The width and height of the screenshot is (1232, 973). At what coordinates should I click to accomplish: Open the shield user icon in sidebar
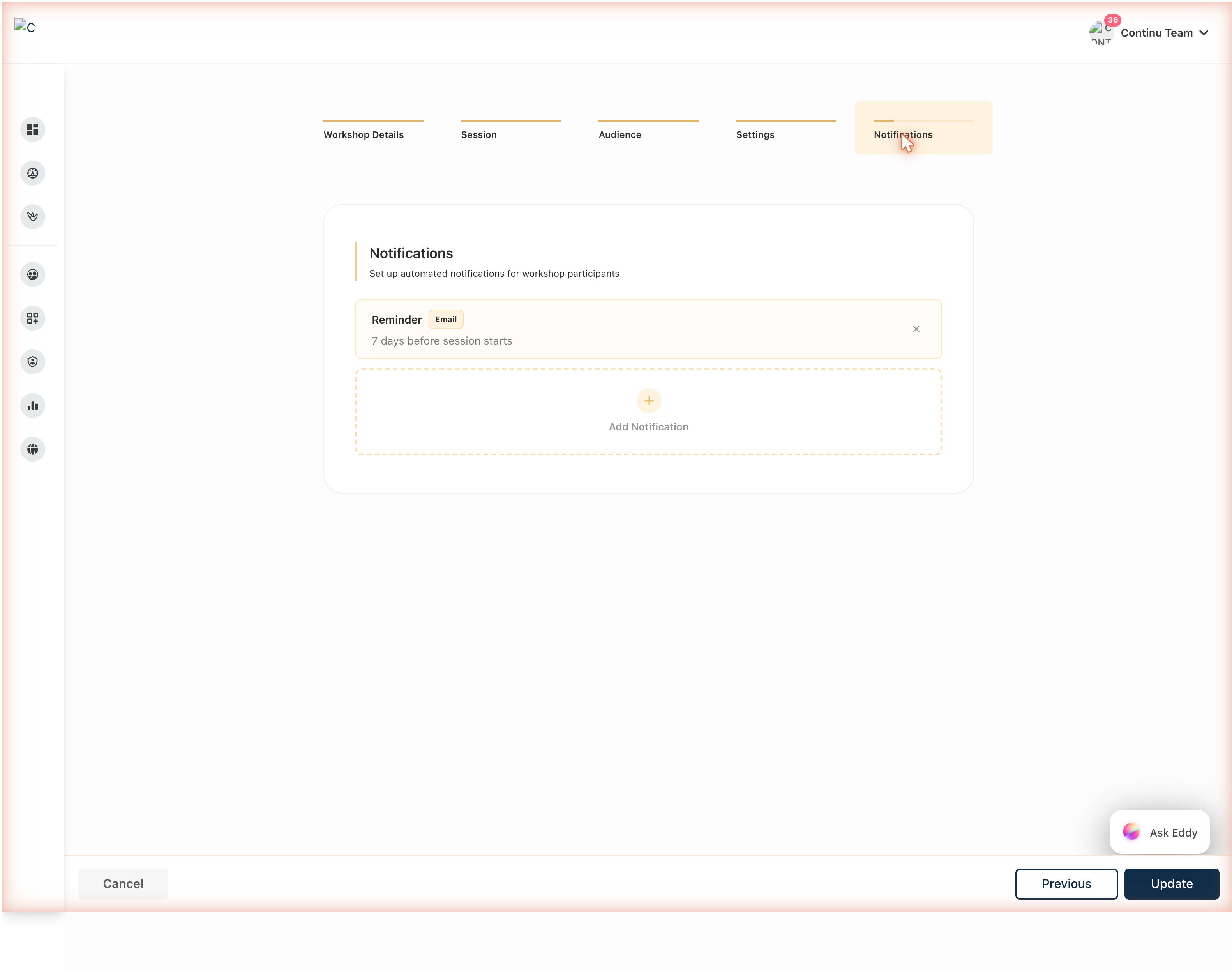pyautogui.click(x=32, y=362)
